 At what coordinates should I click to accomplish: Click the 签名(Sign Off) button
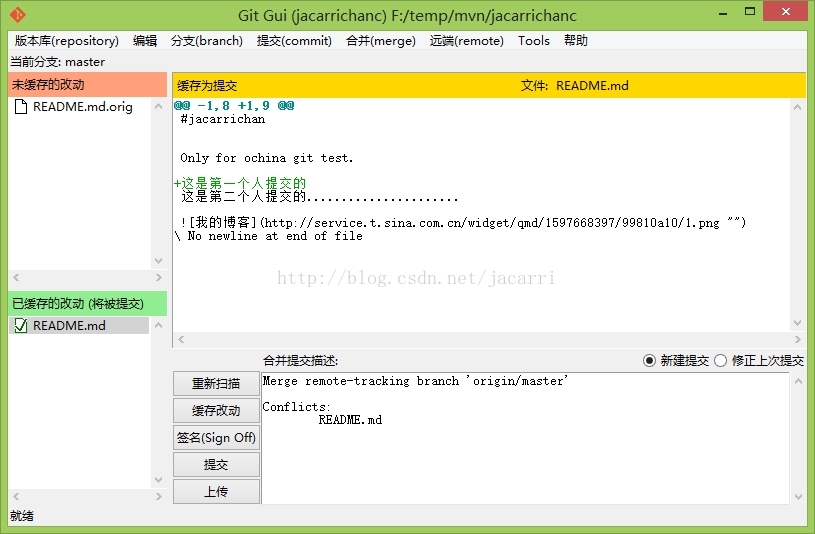coord(216,438)
